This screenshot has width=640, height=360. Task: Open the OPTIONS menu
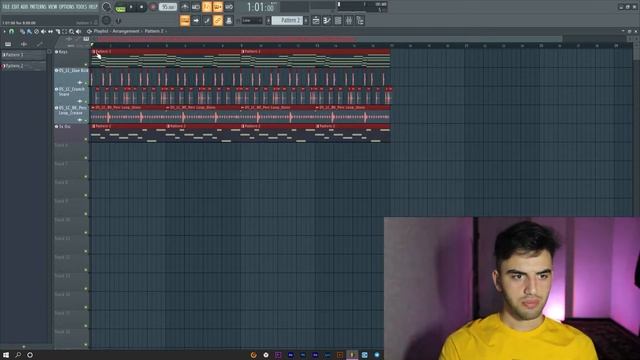click(67, 7)
